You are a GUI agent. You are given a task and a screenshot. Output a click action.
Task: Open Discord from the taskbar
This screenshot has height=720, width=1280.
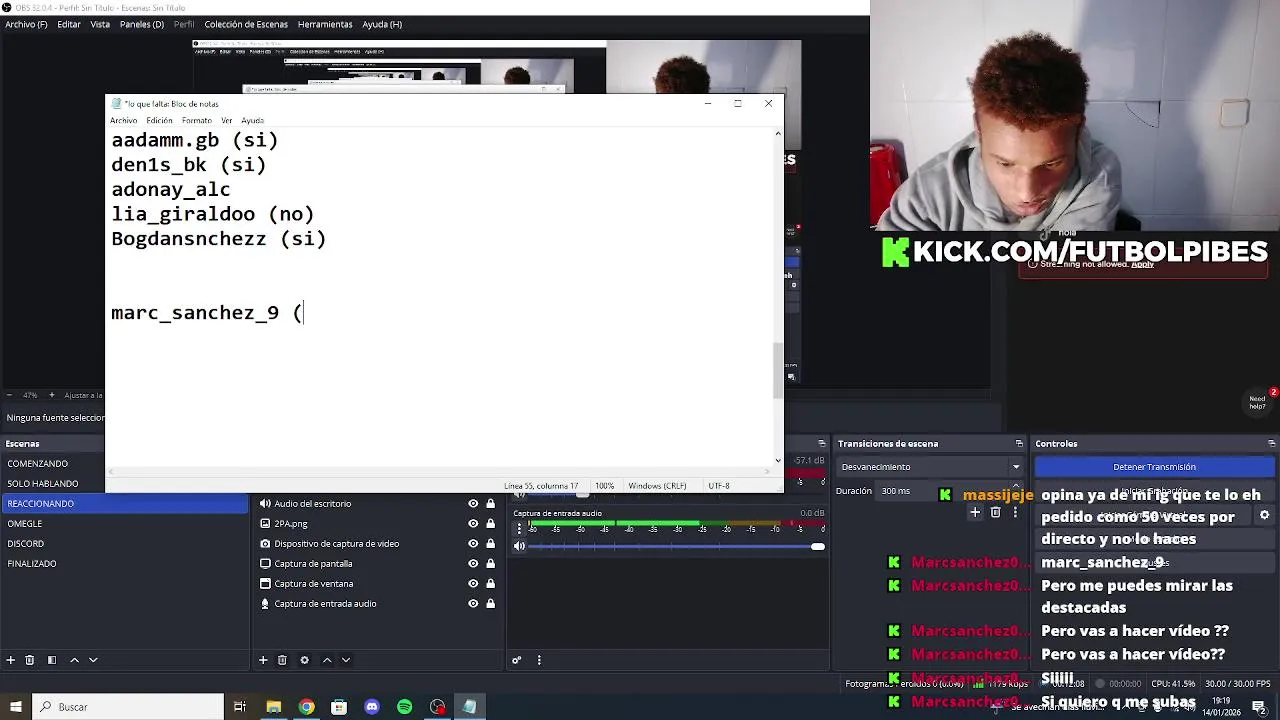372,707
